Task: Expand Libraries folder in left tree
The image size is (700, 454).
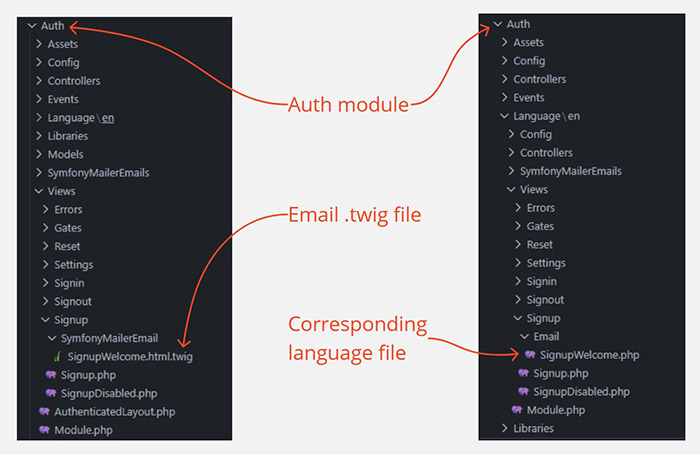Action: click(39, 136)
